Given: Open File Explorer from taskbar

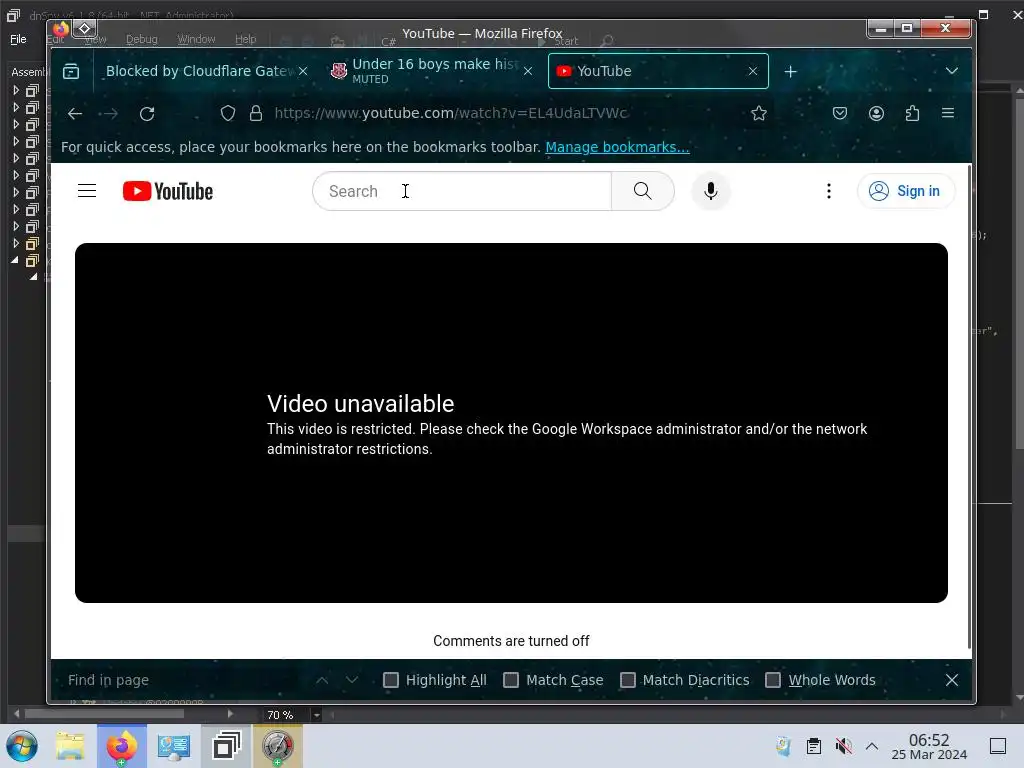Looking at the screenshot, I should (70, 746).
